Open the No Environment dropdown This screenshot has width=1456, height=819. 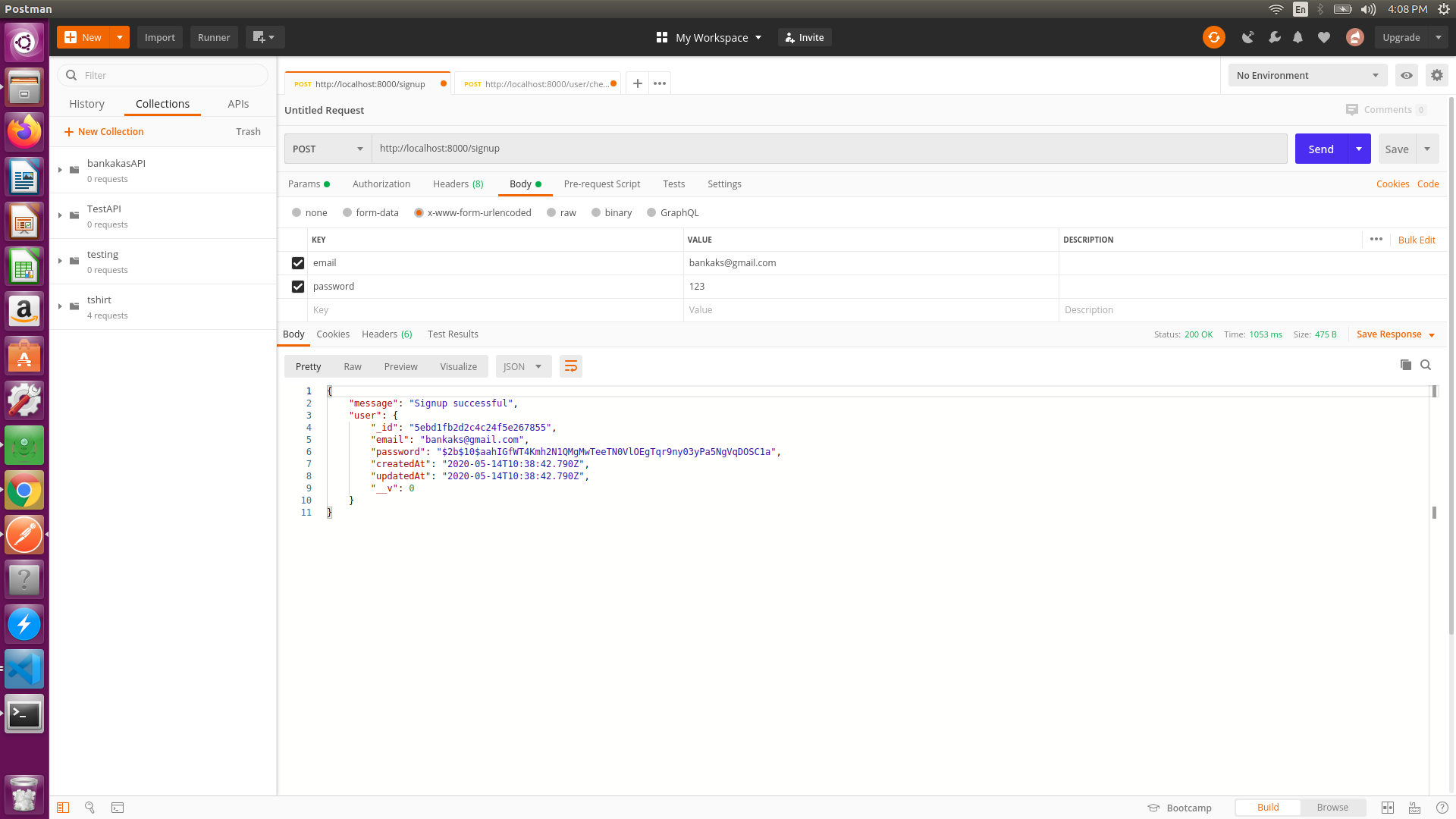pyautogui.click(x=1307, y=75)
